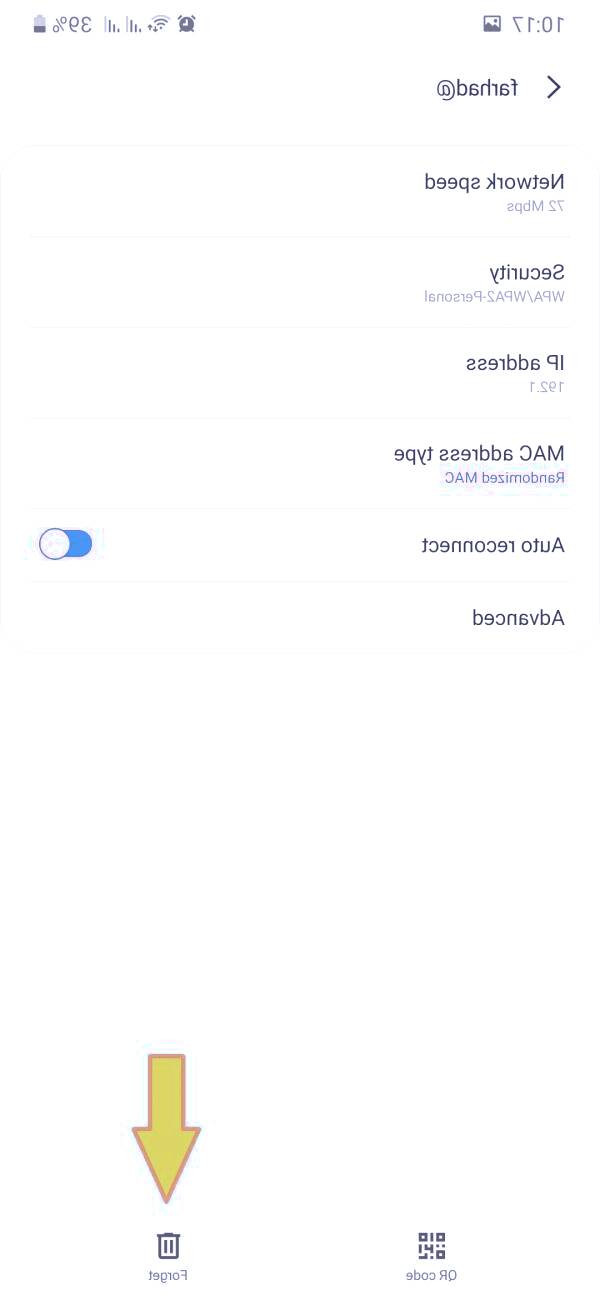Tap the Auto reconnect label
The width and height of the screenshot is (600, 1300).
492,545
